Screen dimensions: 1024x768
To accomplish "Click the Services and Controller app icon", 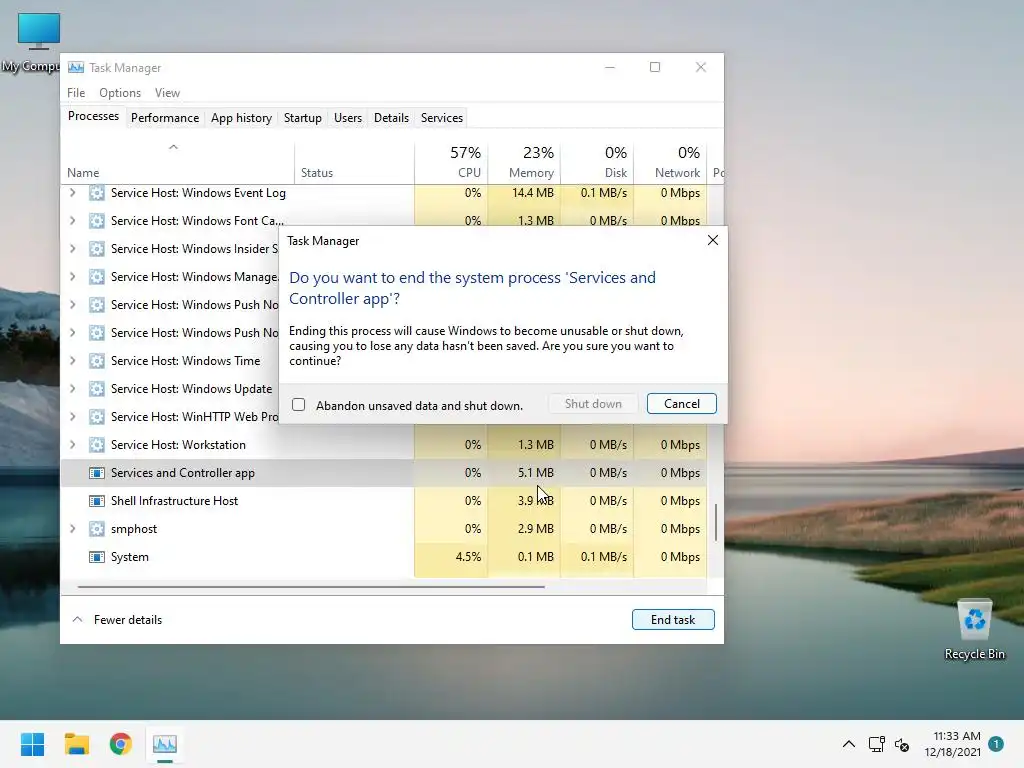I will (x=97, y=473).
